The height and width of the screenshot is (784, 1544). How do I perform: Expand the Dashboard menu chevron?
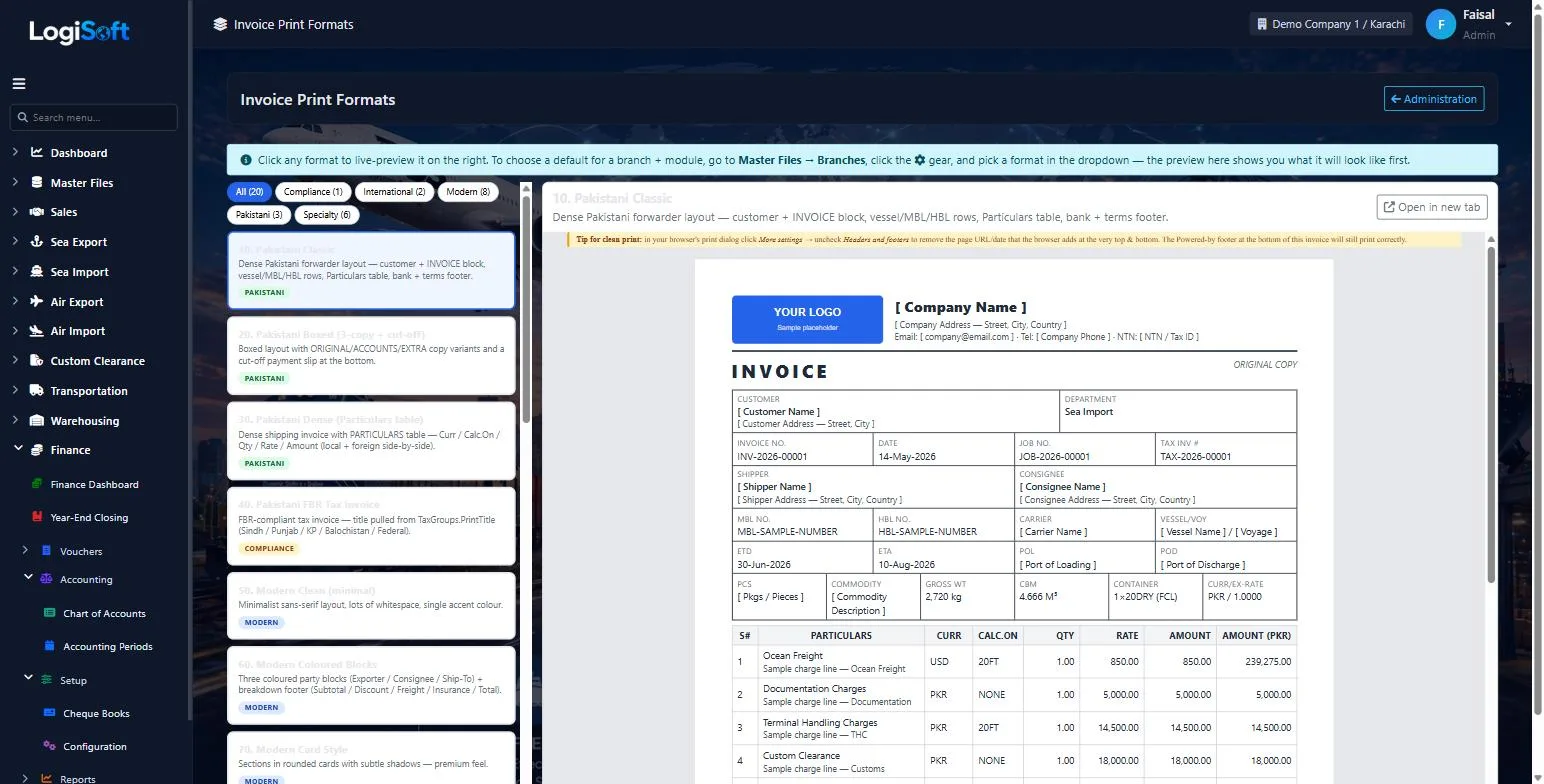pyautogui.click(x=15, y=153)
